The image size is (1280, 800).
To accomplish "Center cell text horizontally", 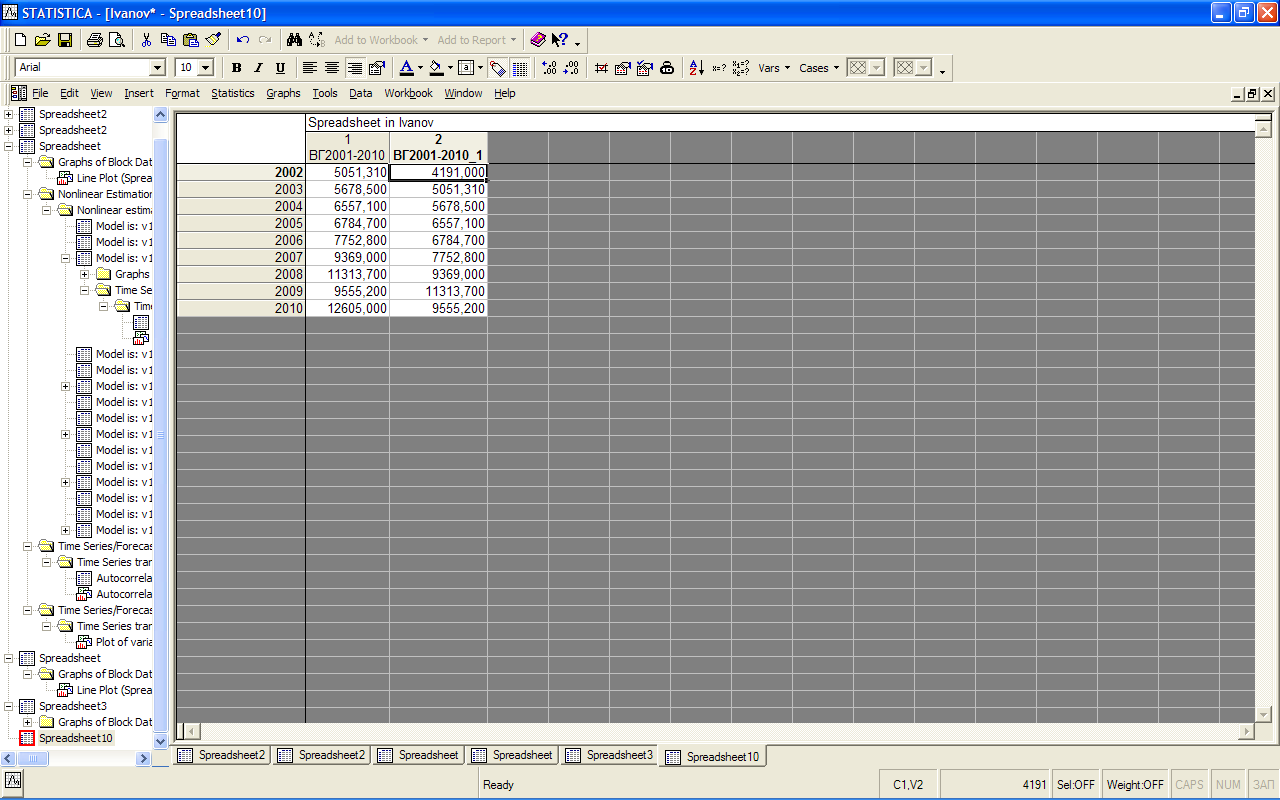I will 332,68.
